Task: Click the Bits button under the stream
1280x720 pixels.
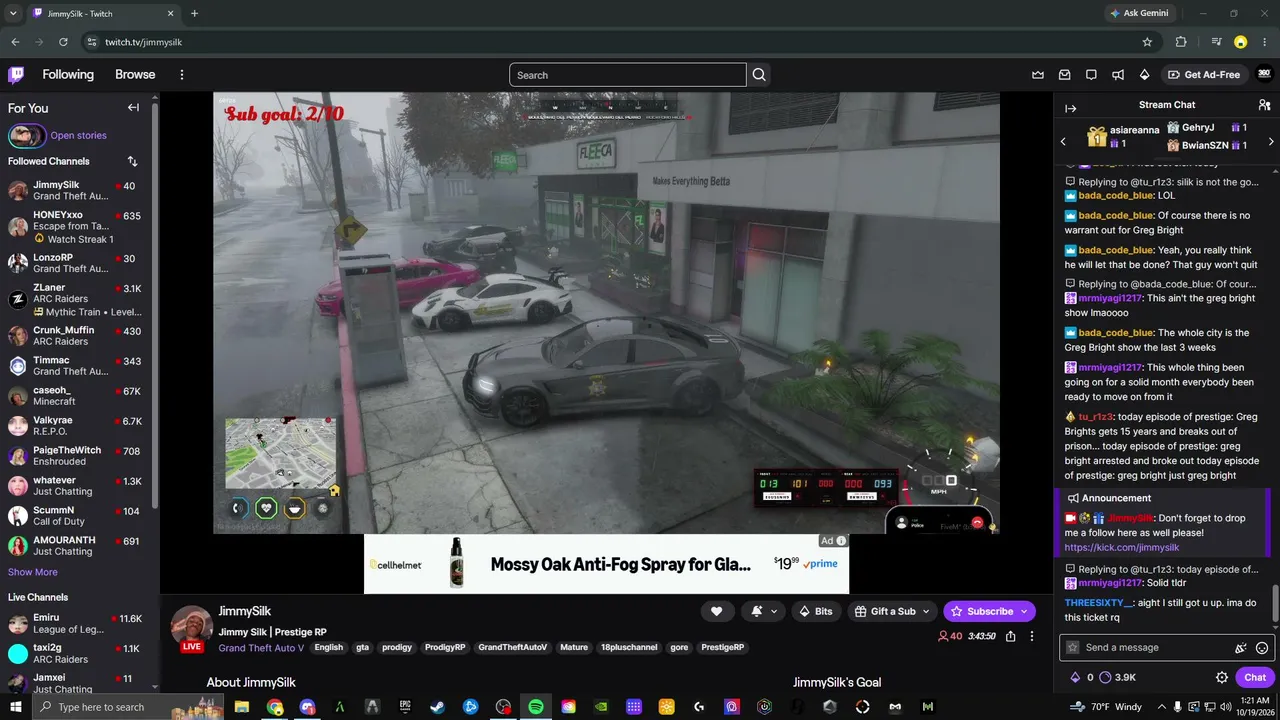Action: pyautogui.click(x=816, y=611)
